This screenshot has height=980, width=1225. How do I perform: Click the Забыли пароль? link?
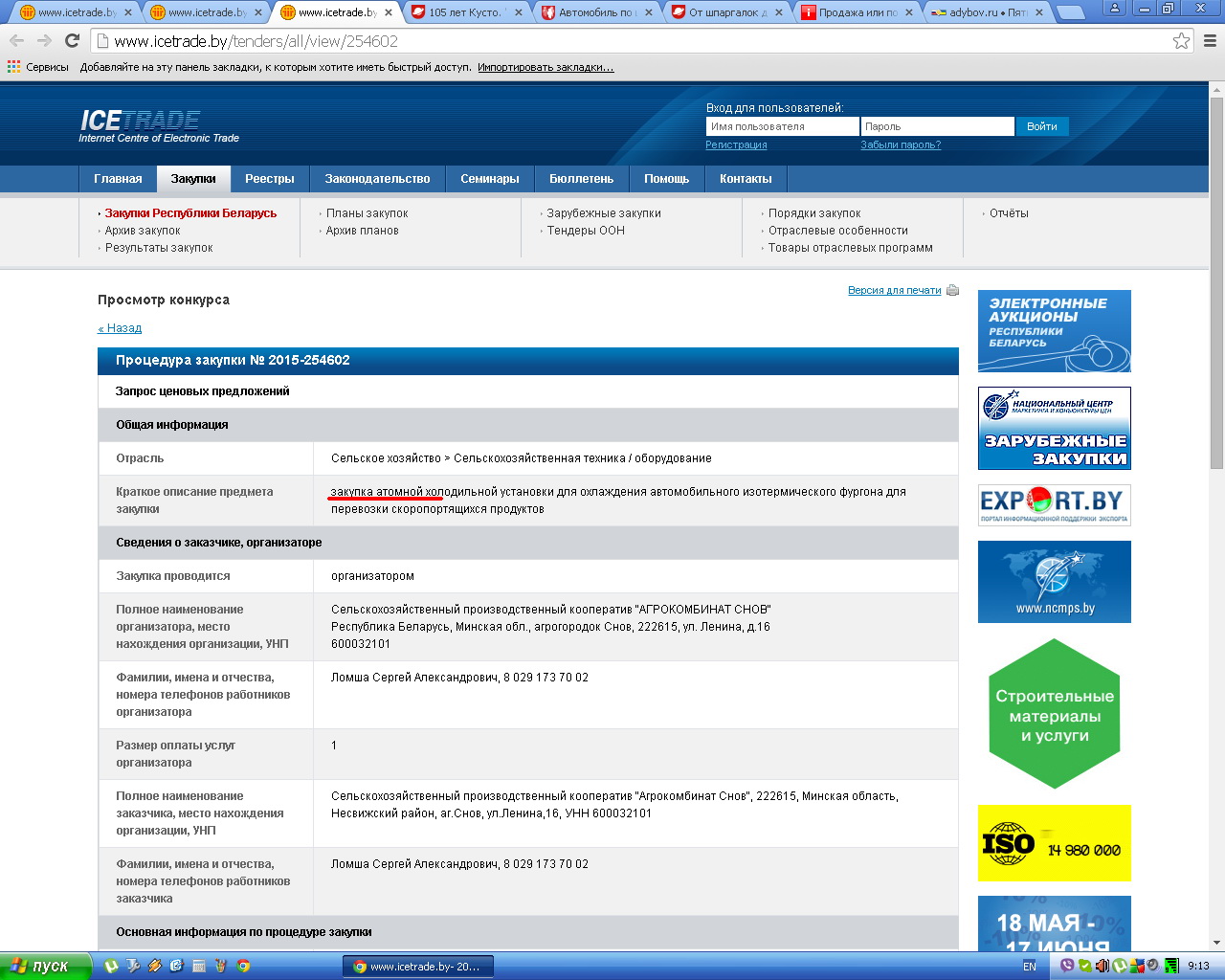point(901,145)
